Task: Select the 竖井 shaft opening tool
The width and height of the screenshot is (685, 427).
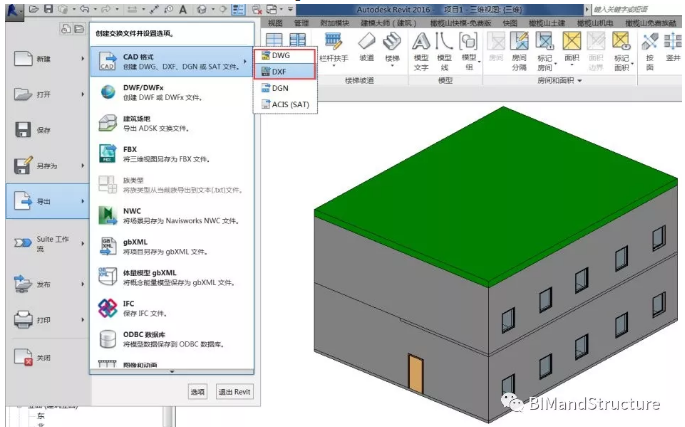Action: [673, 47]
